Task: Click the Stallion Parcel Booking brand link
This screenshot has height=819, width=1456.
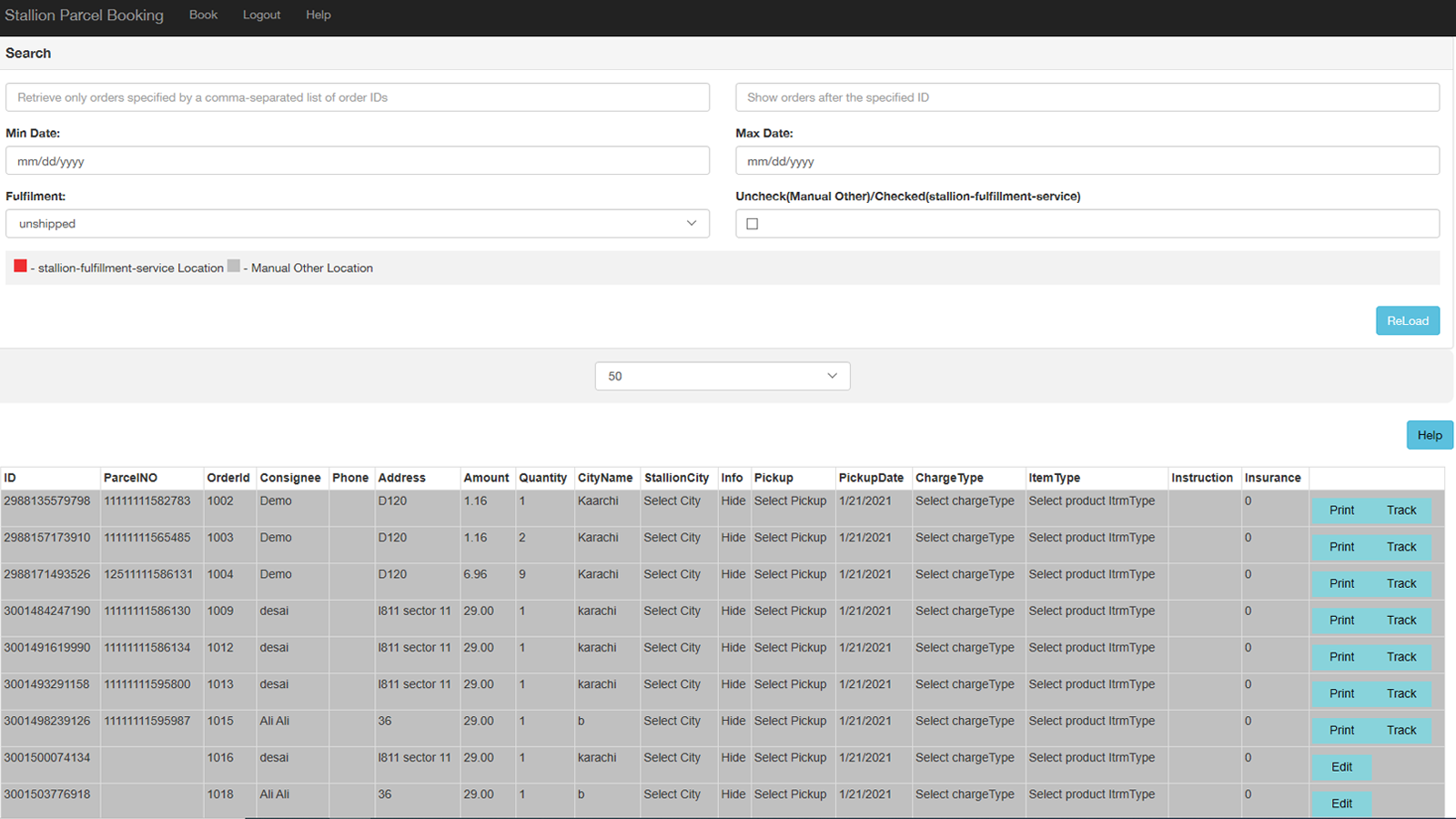Action: tap(84, 15)
